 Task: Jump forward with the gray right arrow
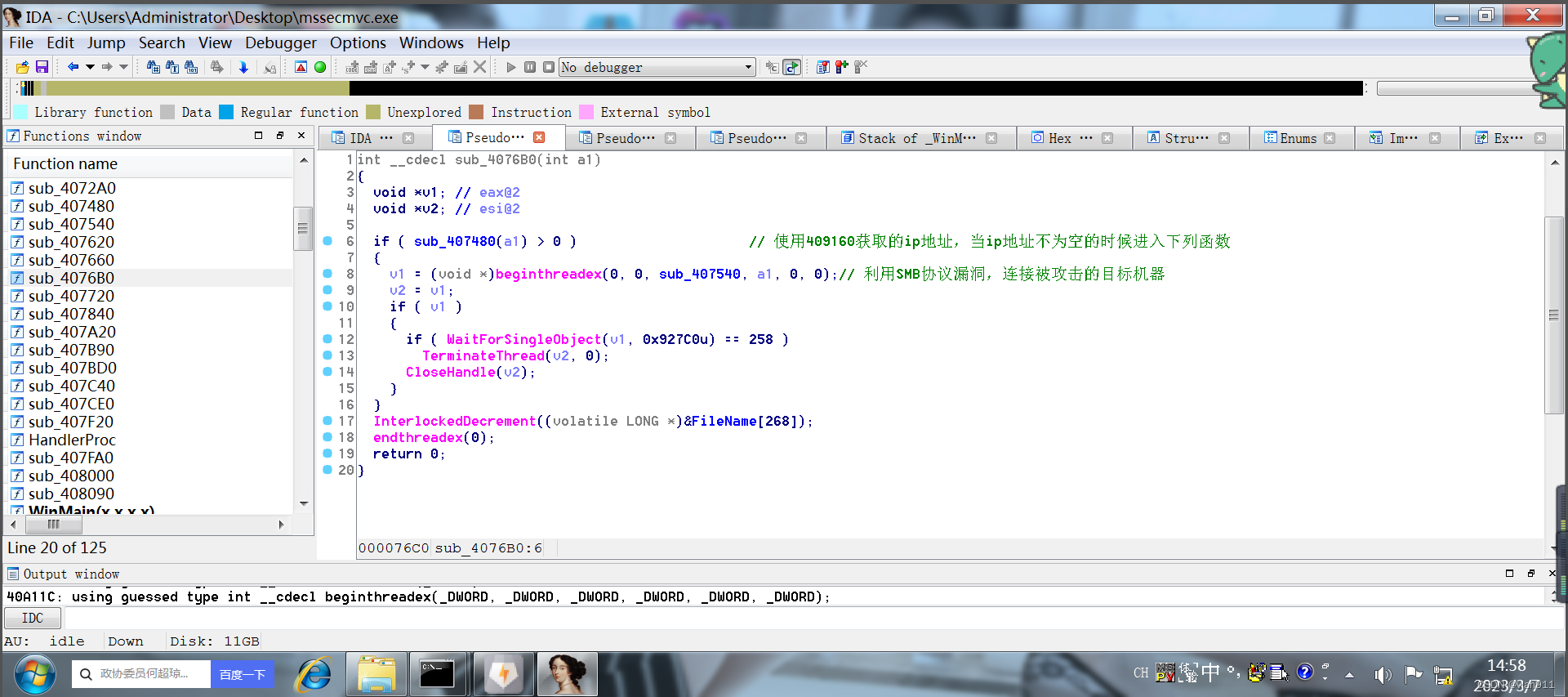(x=107, y=67)
